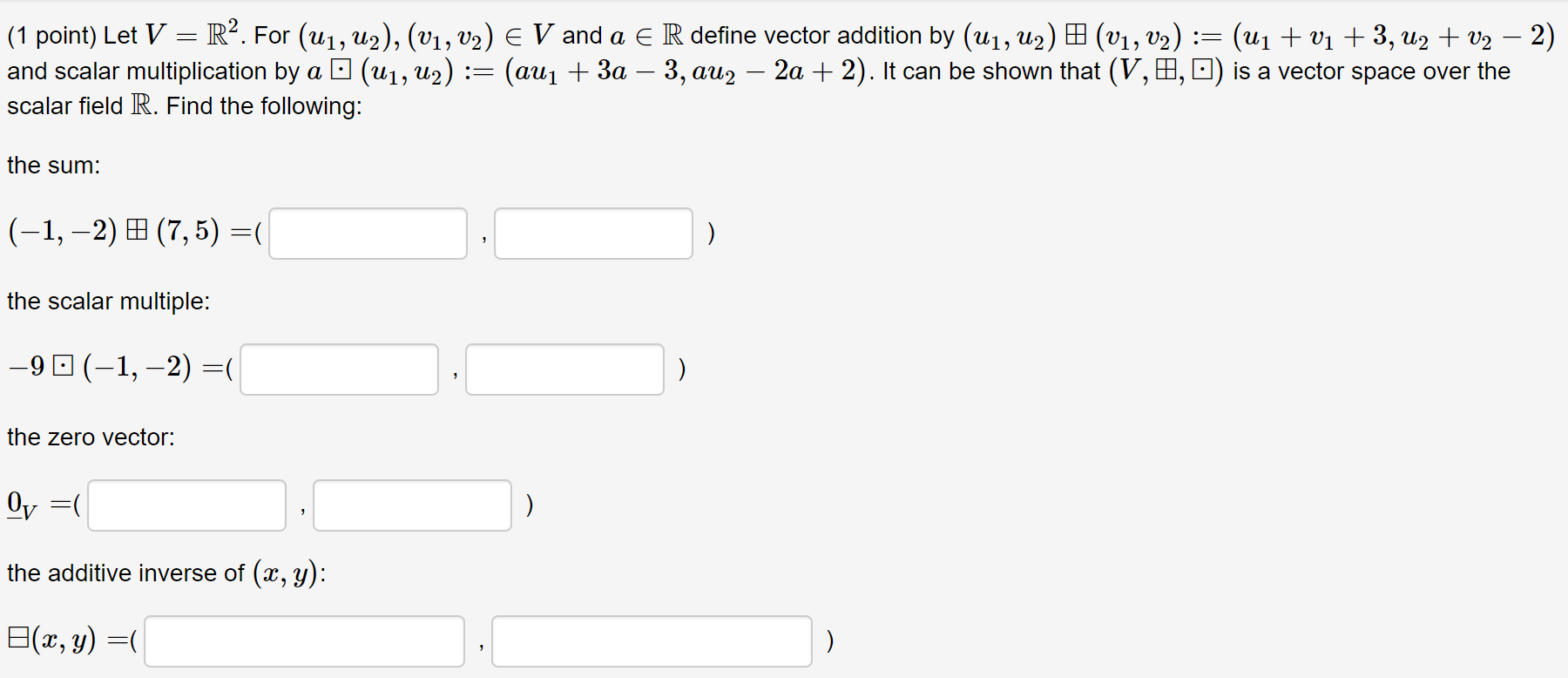Image resolution: width=1568 pixels, height=678 pixels.
Task: Click the closing parenthesis after the sum boxes
Action: click(710, 233)
